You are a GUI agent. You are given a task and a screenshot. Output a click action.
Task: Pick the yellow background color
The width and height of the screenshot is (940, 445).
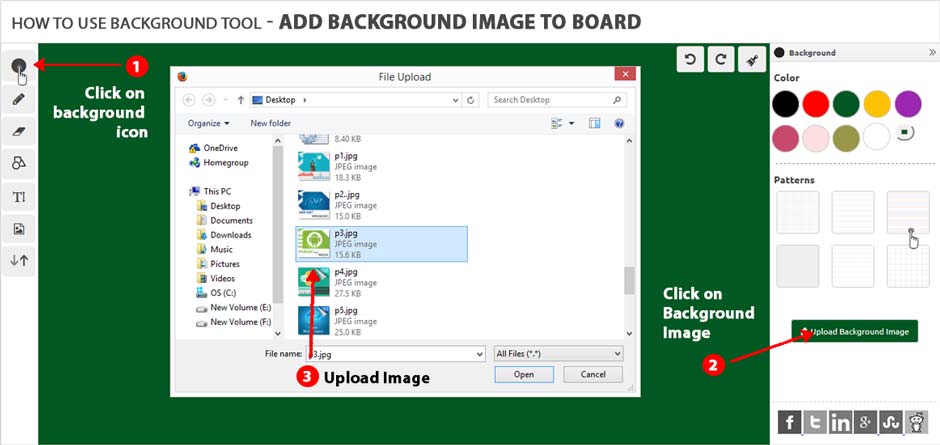[877, 104]
